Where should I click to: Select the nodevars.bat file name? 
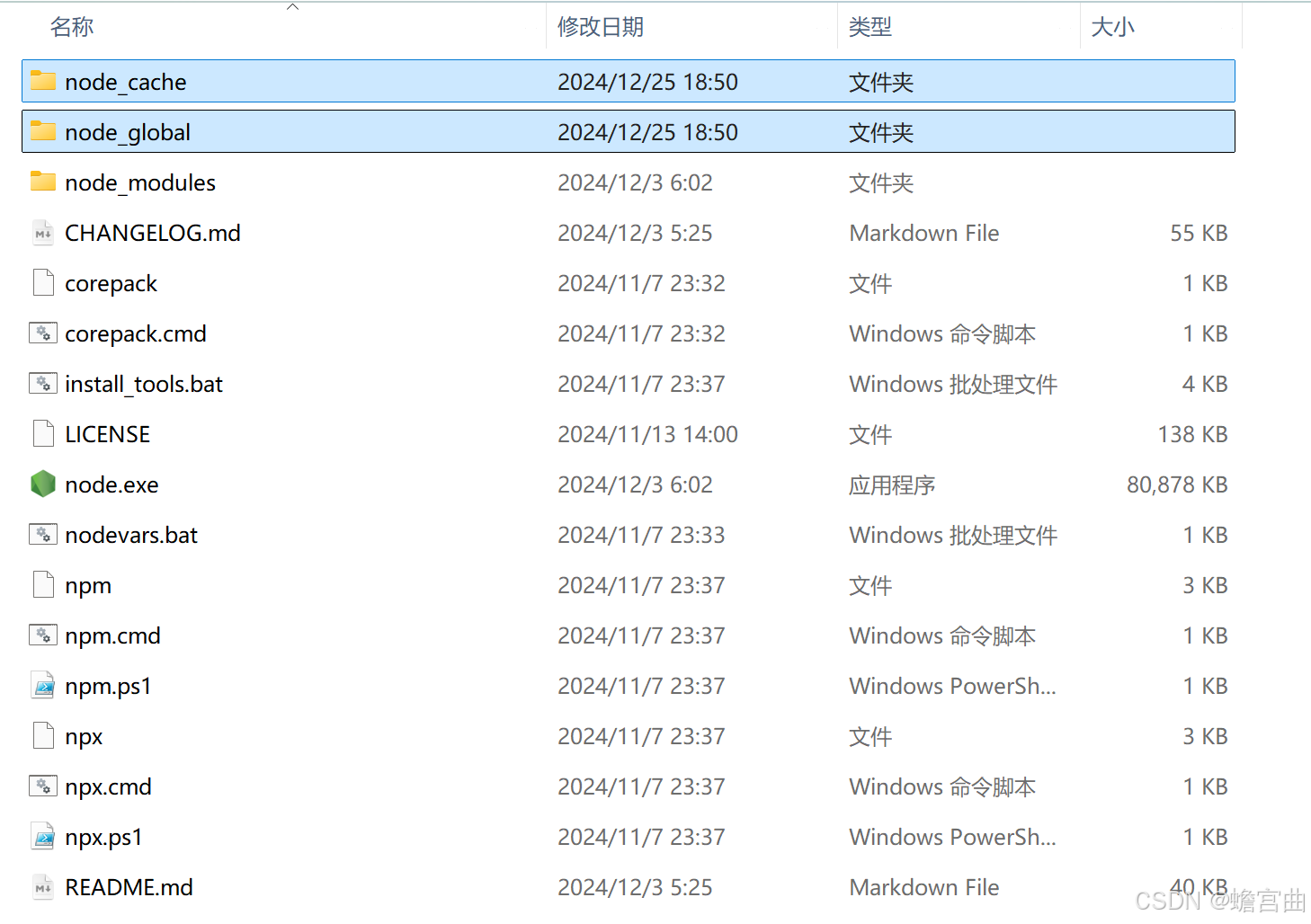[131, 535]
